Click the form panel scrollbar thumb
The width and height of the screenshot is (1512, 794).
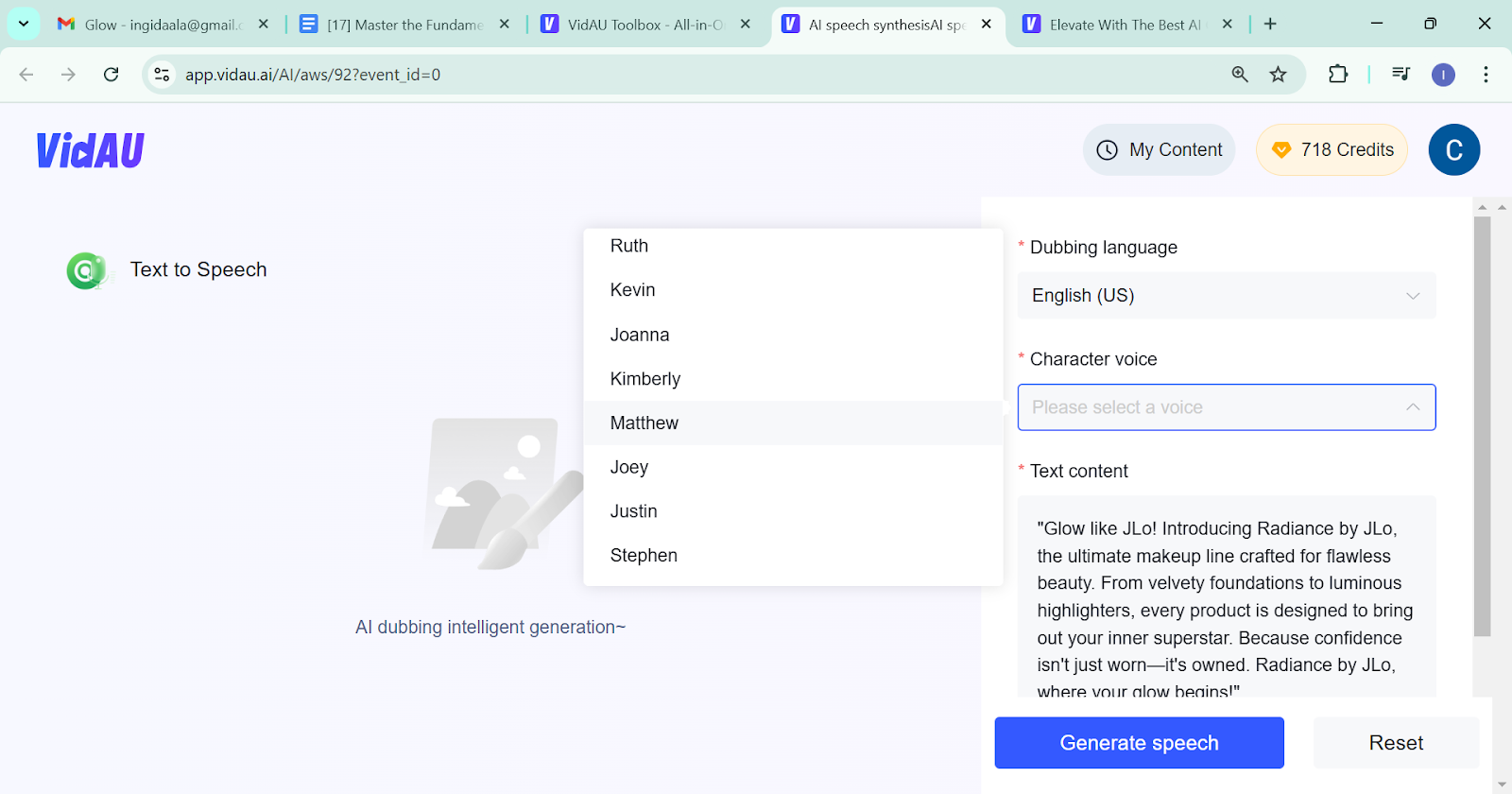pos(1482,426)
